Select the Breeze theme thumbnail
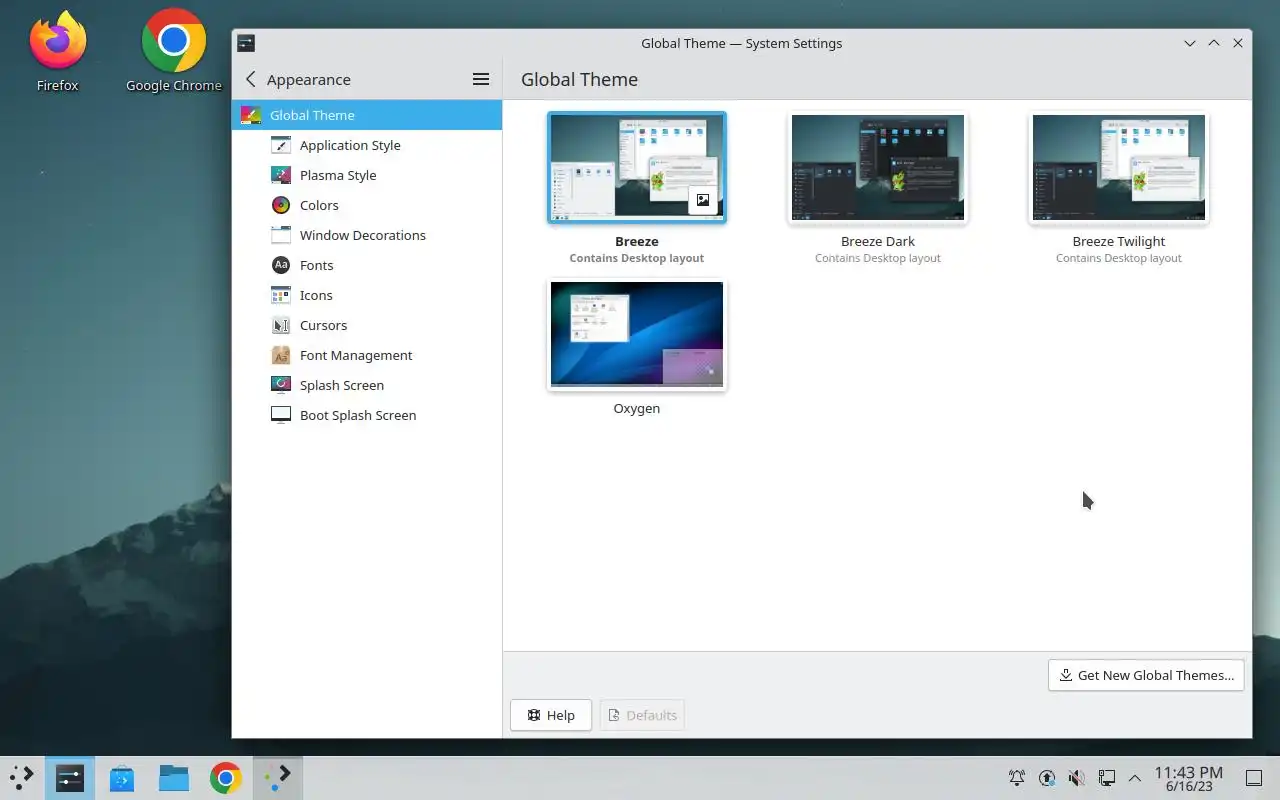Screen dimensions: 1280x800 [637, 168]
